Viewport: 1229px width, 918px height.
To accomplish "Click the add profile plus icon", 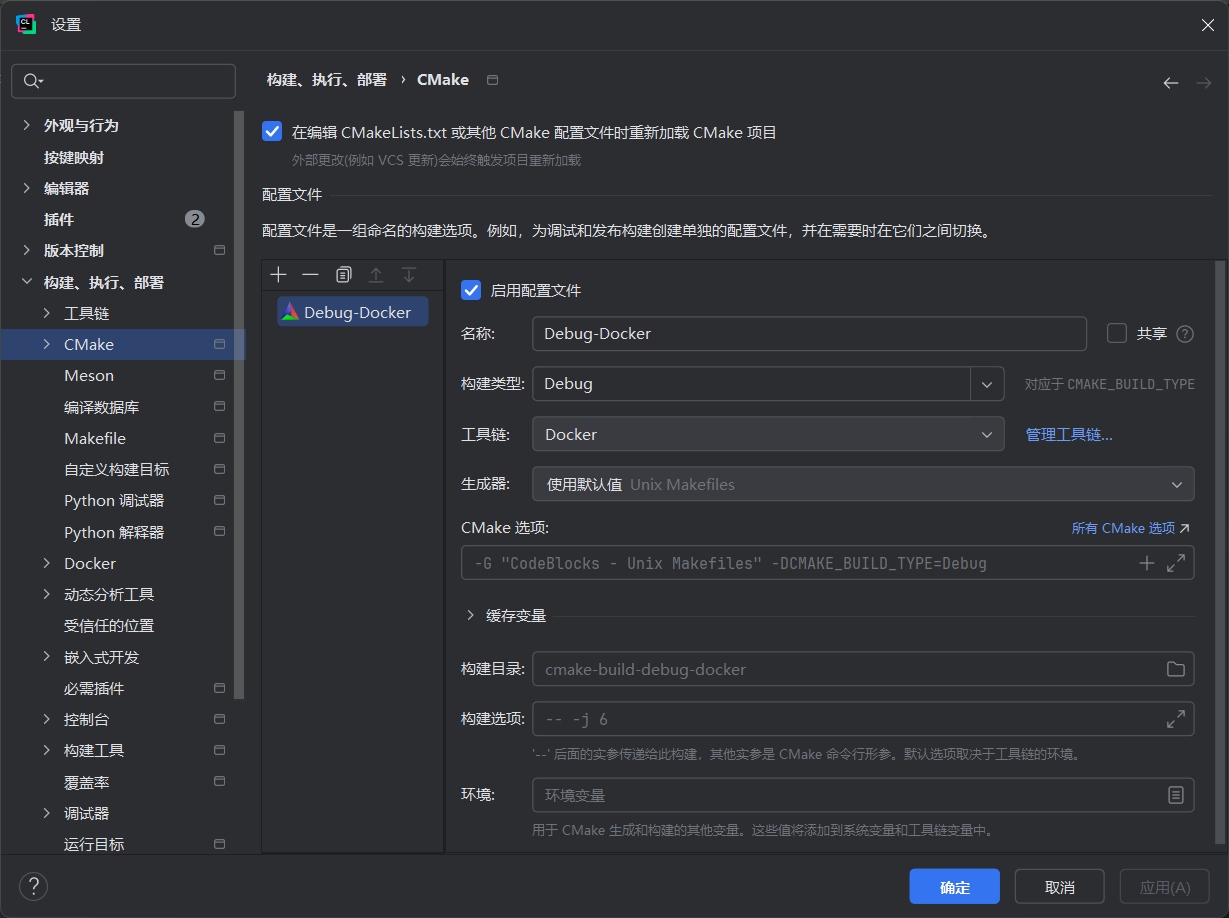I will 279,275.
